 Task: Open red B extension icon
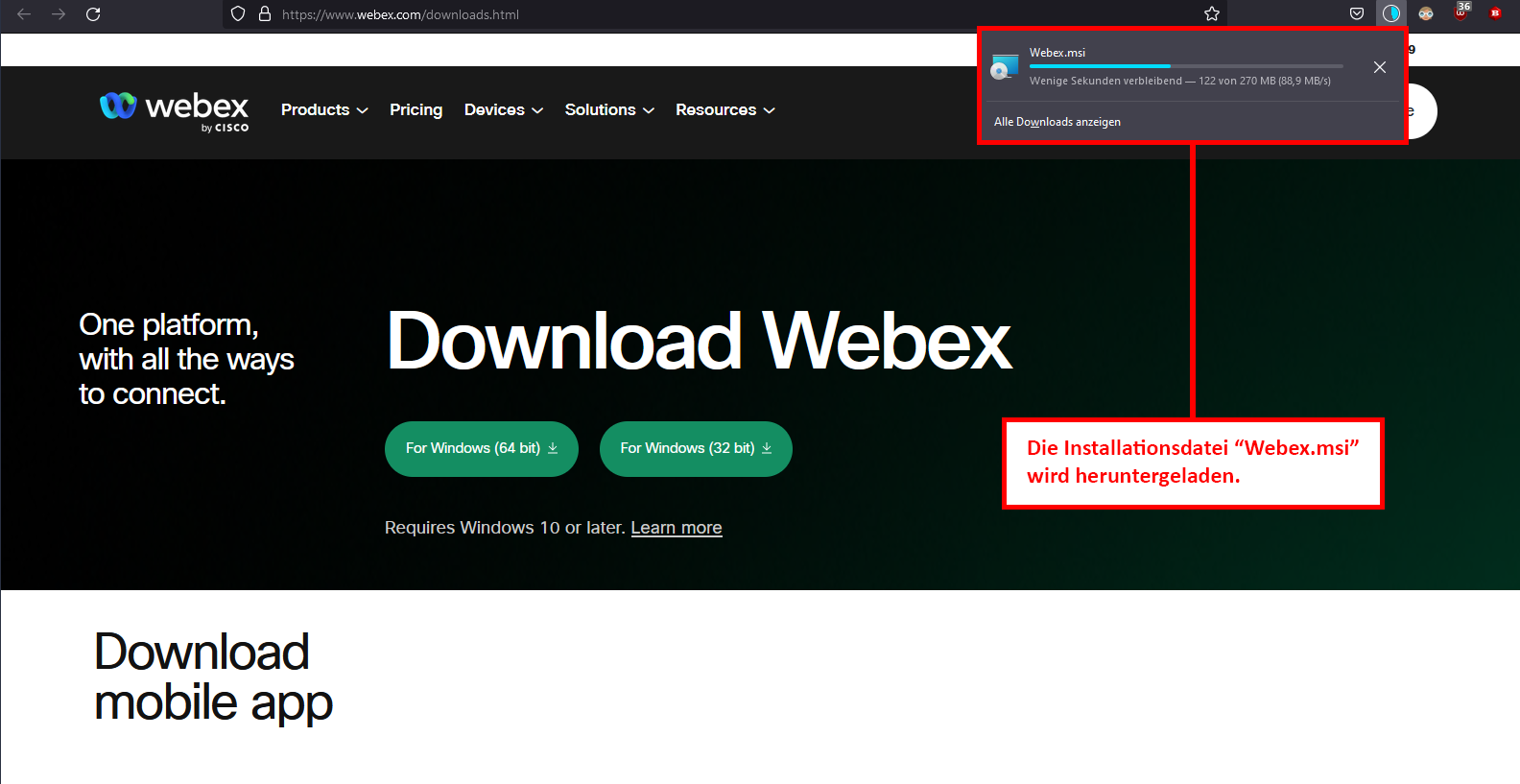click(1495, 13)
